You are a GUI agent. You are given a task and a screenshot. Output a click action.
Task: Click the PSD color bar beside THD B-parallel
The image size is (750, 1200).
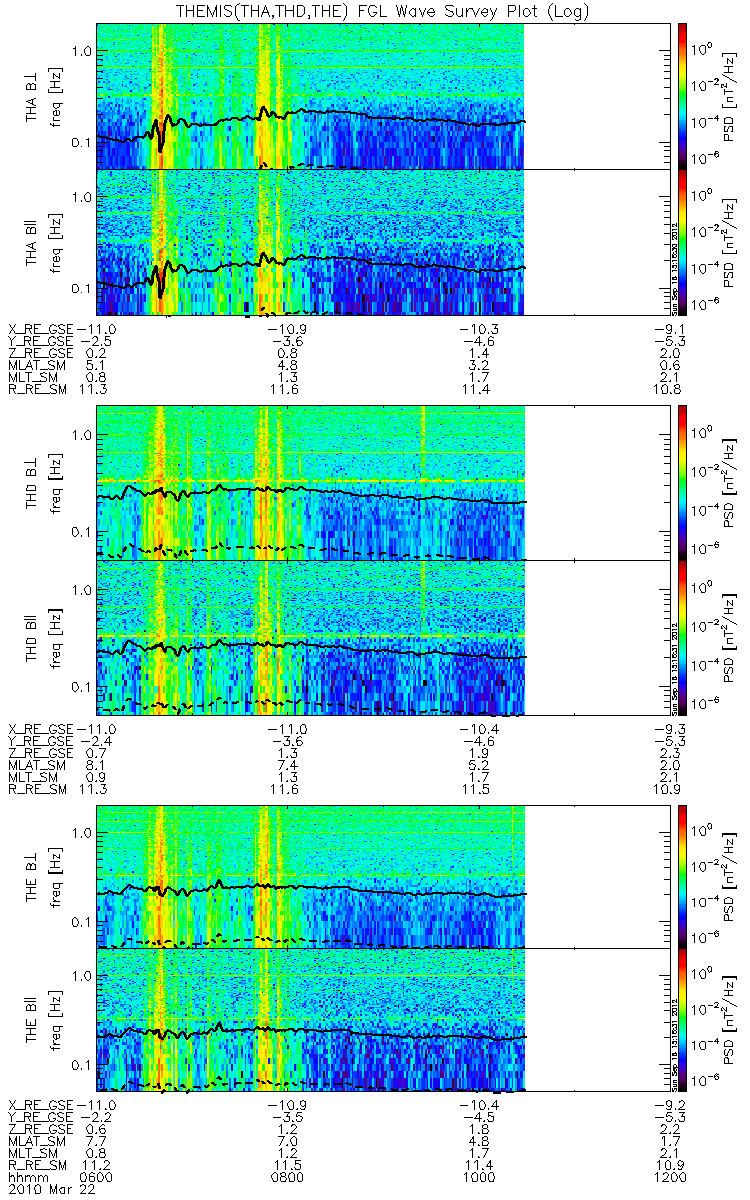pyautogui.click(x=682, y=637)
